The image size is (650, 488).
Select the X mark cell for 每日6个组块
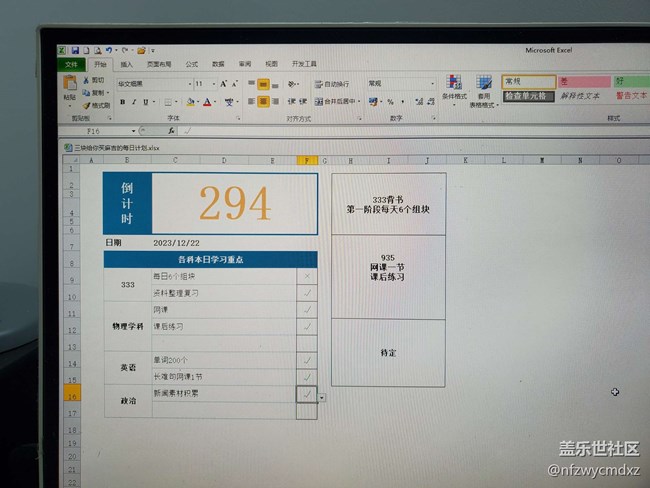coord(307,276)
